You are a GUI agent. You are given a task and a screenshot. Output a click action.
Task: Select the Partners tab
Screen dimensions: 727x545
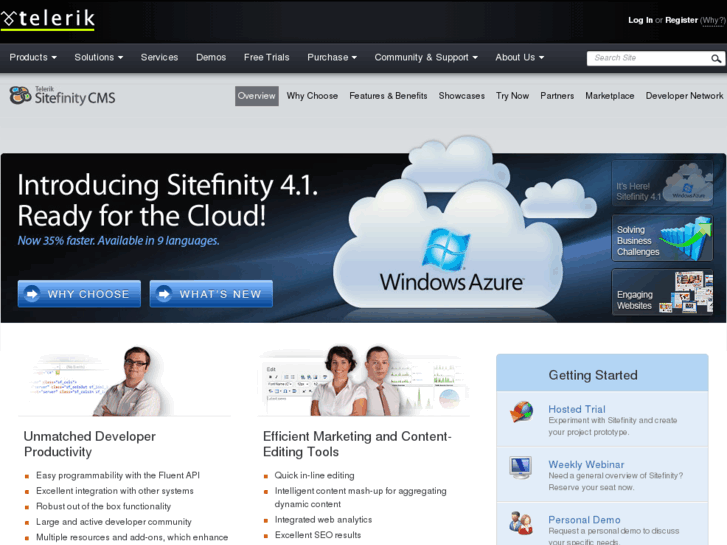[x=557, y=96]
